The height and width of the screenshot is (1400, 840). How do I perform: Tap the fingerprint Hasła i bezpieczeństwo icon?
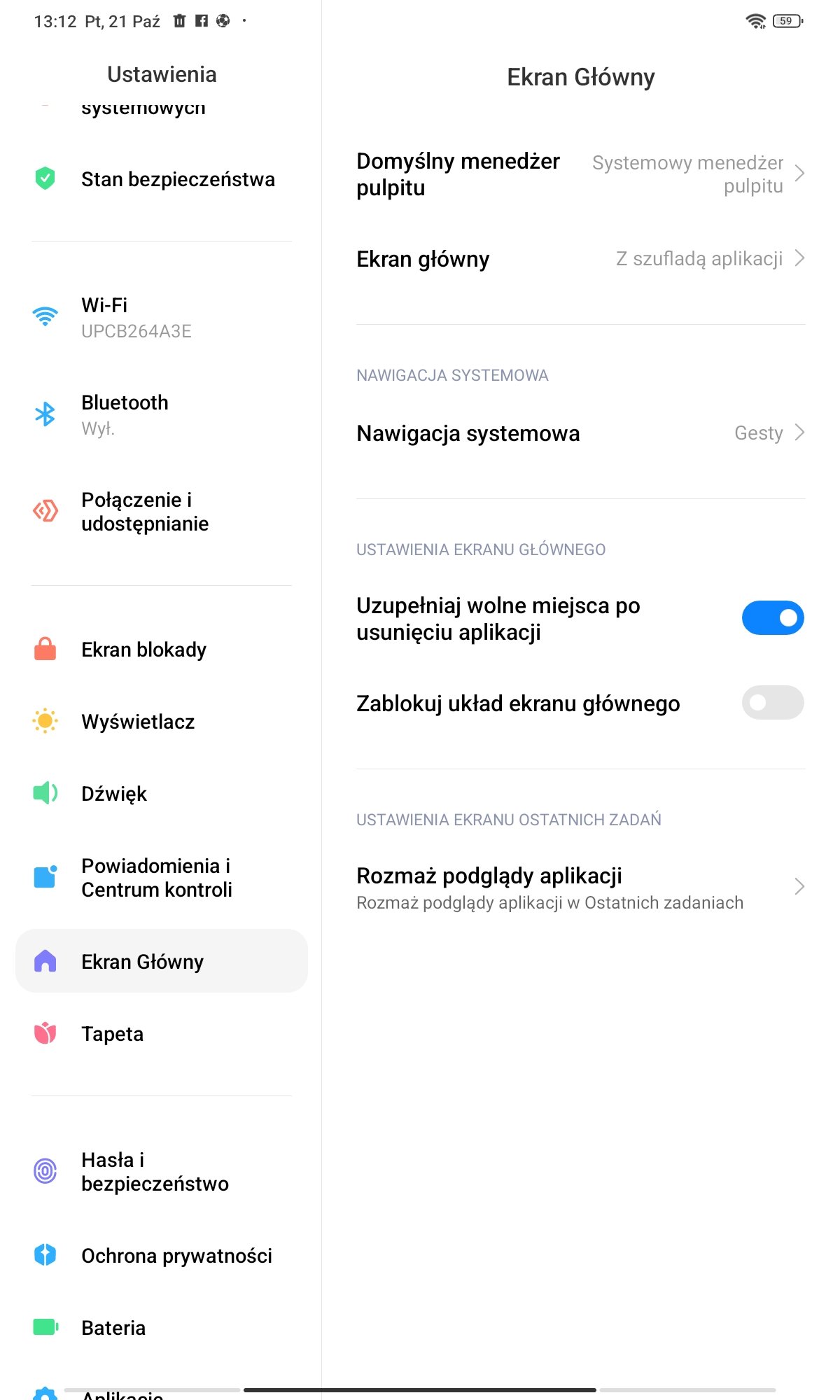[45, 1170]
